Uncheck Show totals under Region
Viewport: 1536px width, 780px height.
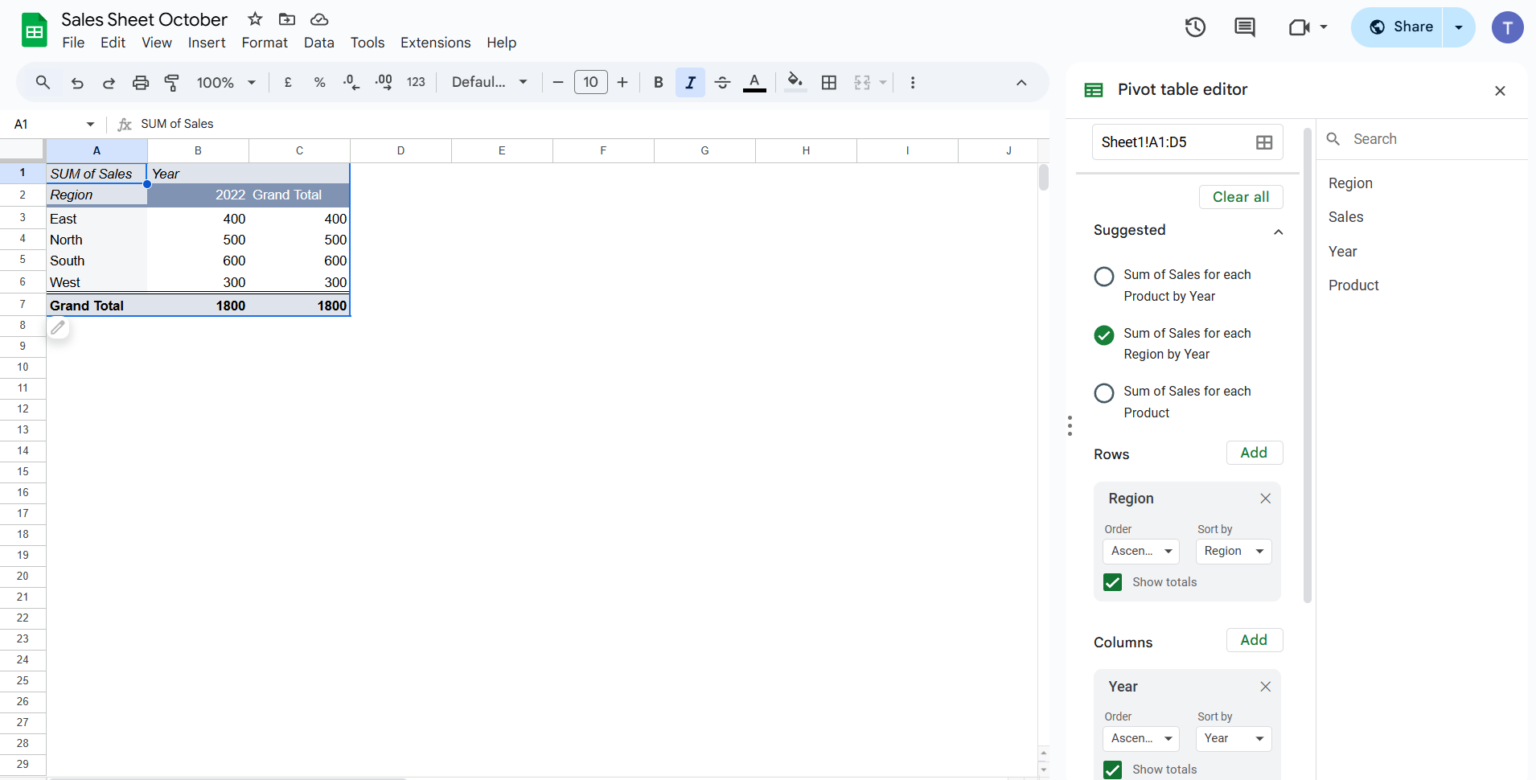1112,581
